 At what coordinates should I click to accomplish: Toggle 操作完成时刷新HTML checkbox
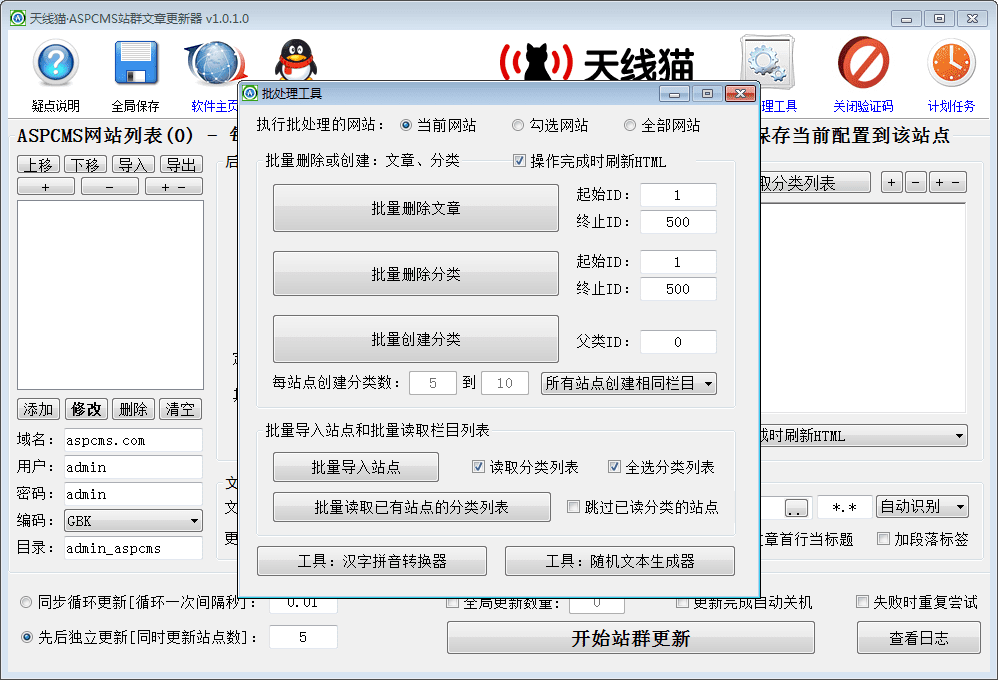[x=519, y=161]
